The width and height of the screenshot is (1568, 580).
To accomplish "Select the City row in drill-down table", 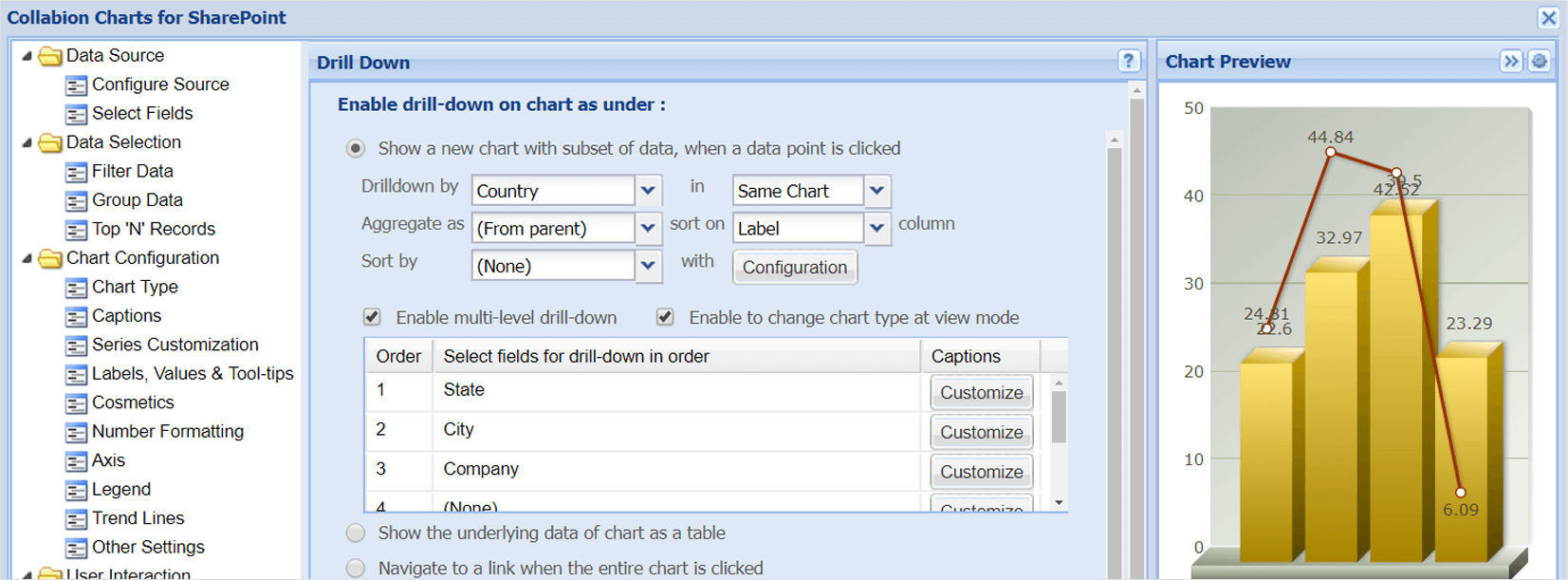I will pos(459,430).
